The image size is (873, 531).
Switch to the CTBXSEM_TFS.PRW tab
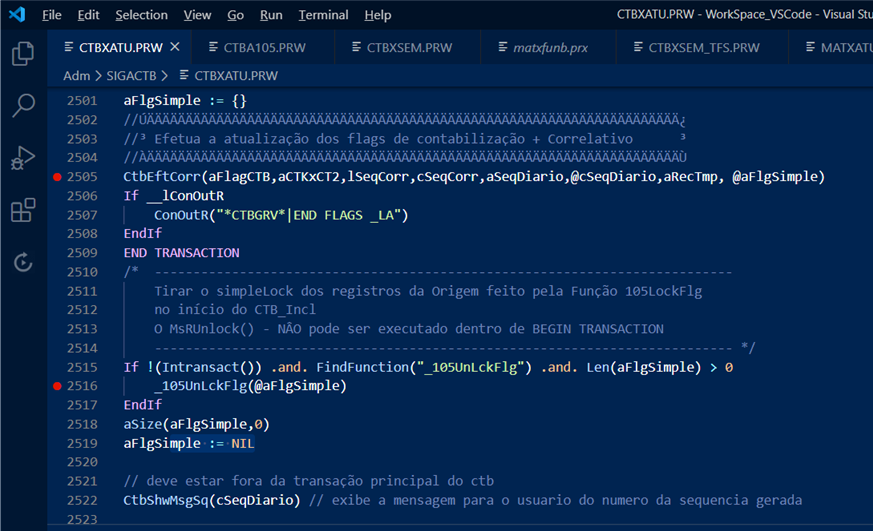(x=703, y=47)
